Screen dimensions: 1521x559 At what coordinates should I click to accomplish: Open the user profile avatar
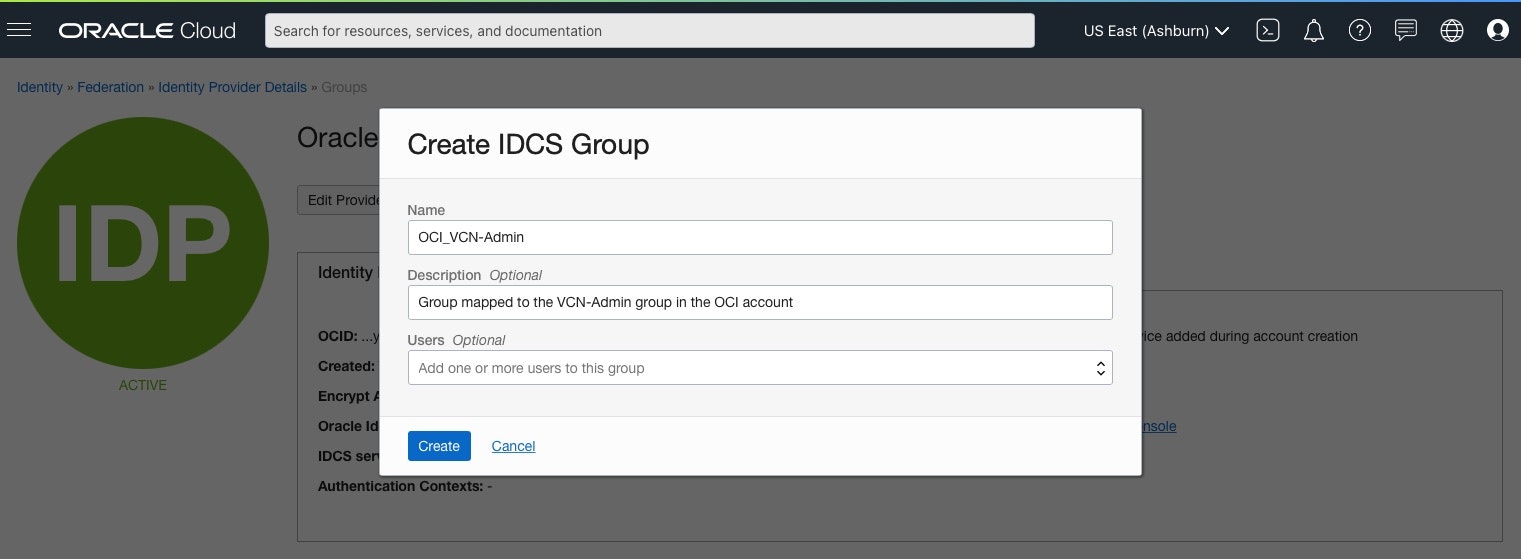click(1498, 30)
